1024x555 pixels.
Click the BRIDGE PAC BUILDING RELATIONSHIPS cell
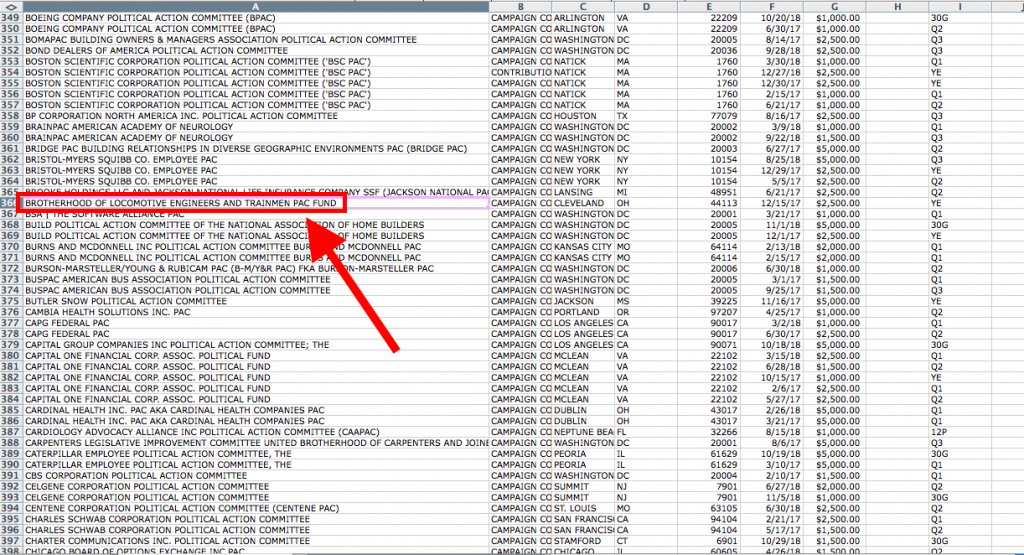point(255,148)
